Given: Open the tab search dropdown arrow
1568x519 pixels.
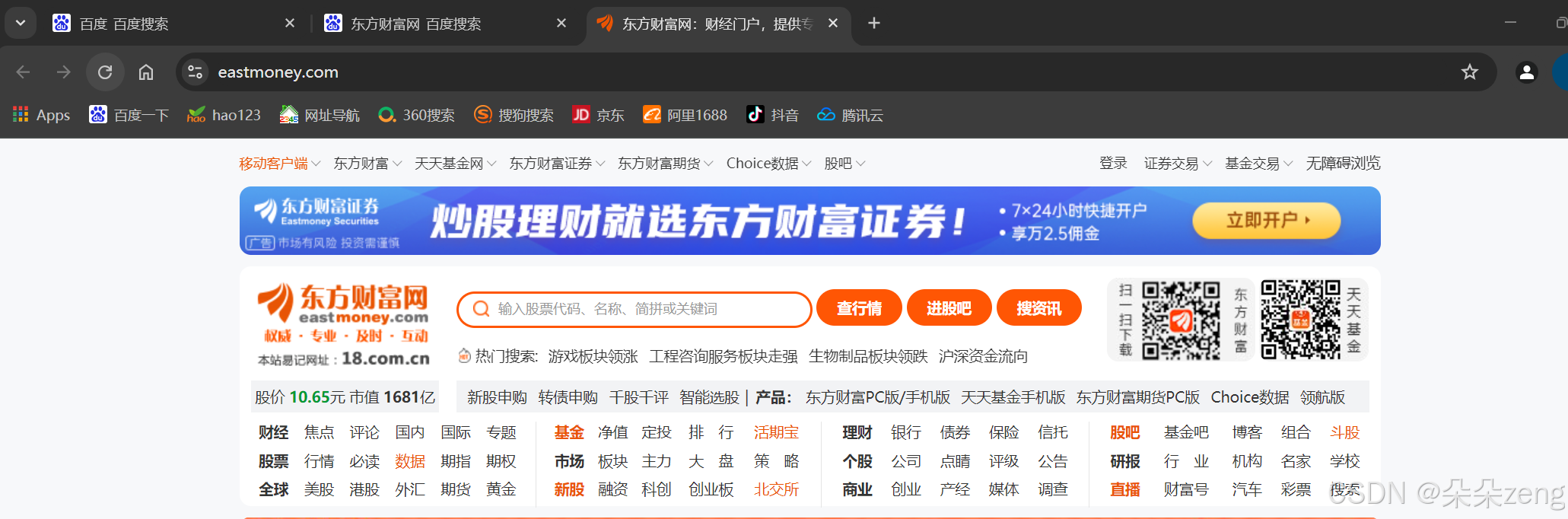Looking at the screenshot, I should click(x=21, y=24).
